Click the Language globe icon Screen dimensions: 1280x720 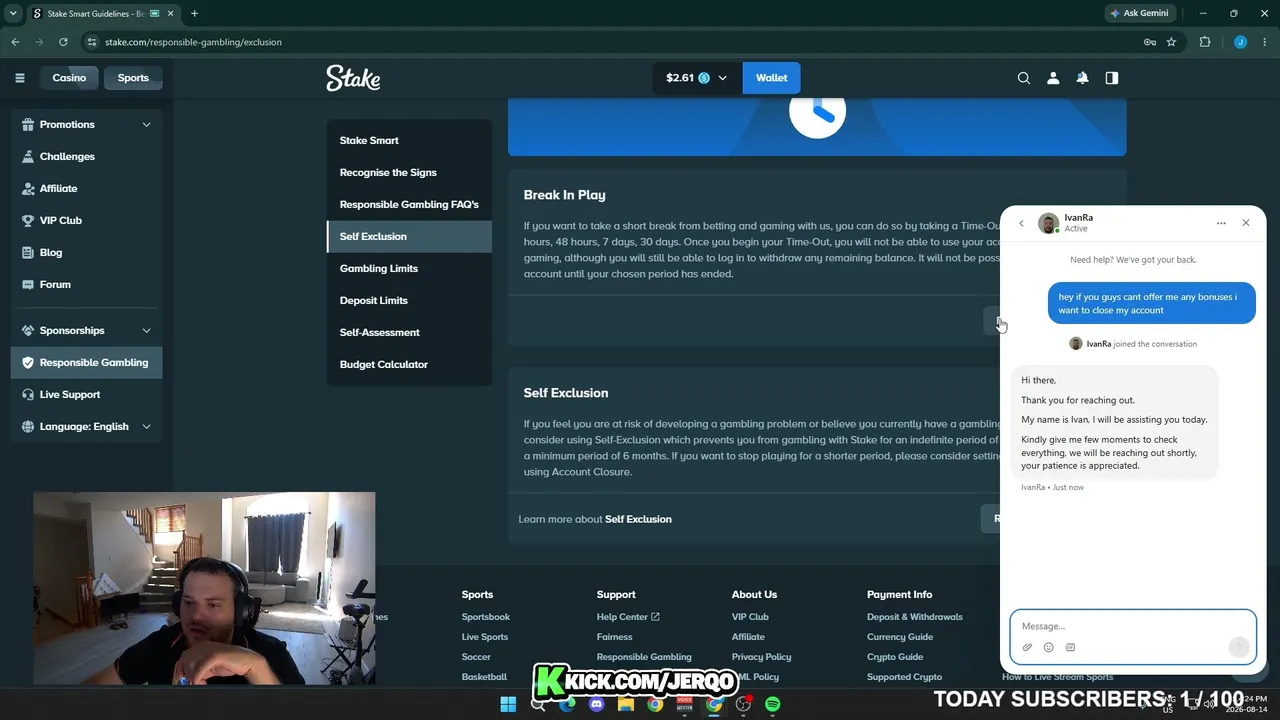pyautogui.click(x=27, y=426)
